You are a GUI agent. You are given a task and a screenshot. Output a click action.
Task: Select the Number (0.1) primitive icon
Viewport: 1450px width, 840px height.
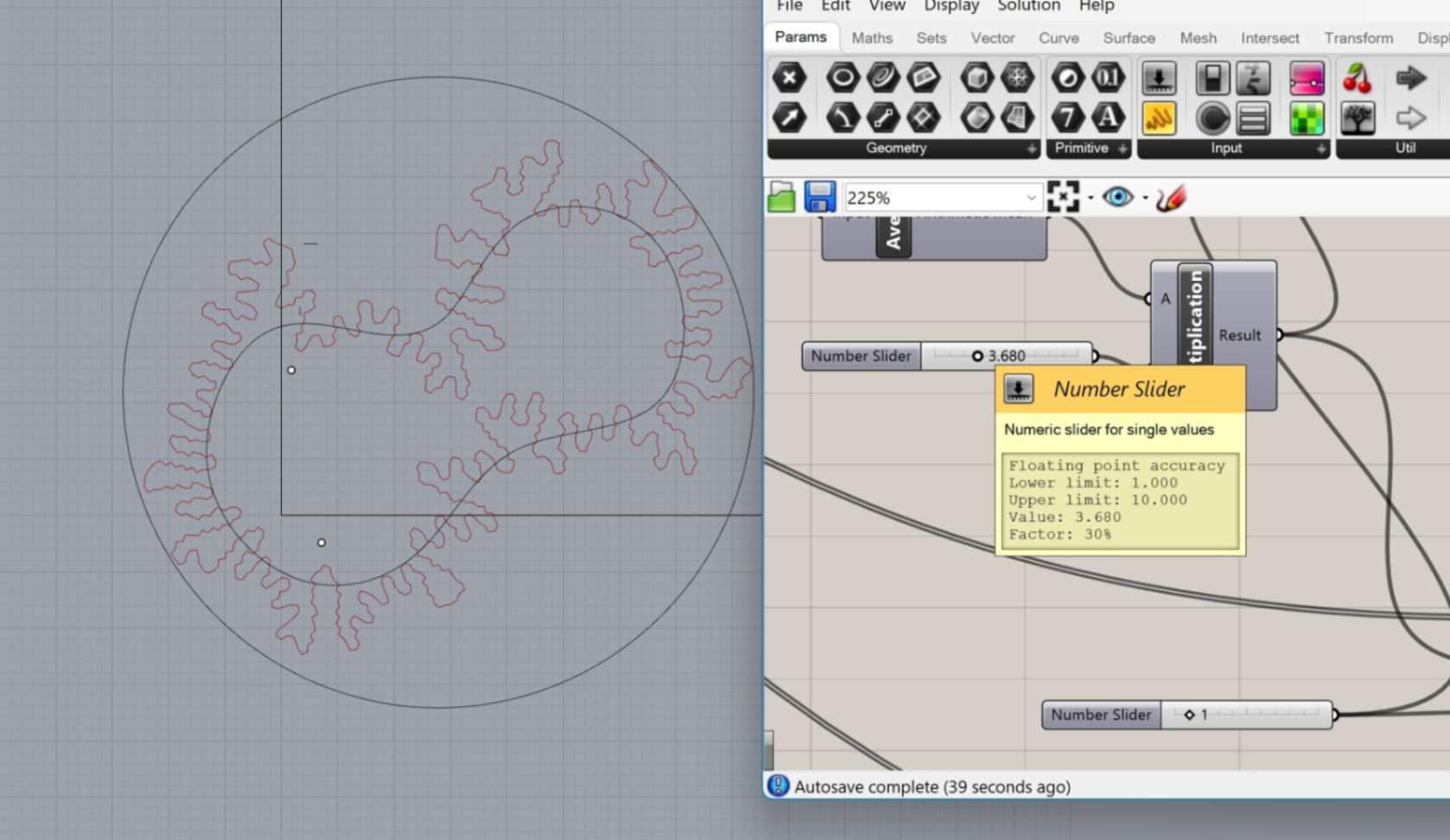coord(1108,78)
